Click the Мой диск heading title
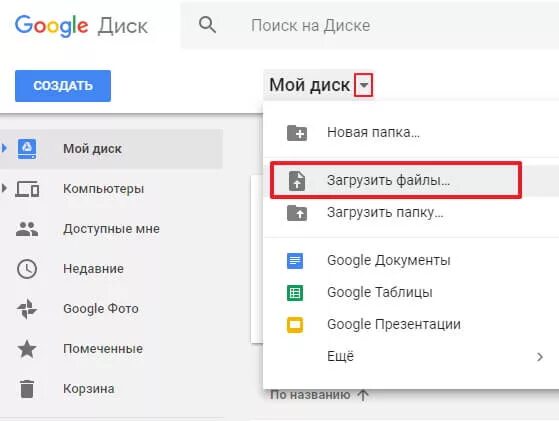The width and height of the screenshot is (559, 421). (309, 85)
